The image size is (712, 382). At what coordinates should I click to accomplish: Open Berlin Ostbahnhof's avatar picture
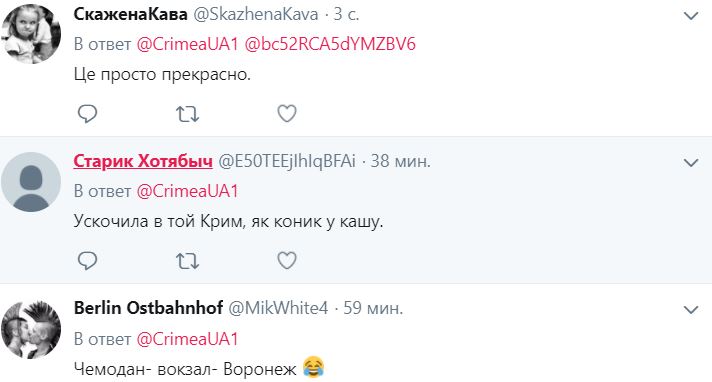[x=31, y=329]
